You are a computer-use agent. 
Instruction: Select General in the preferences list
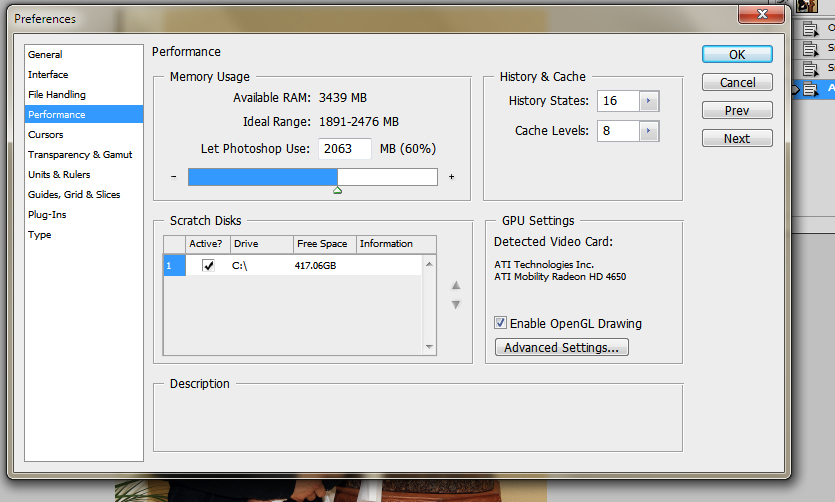point(45,55)
